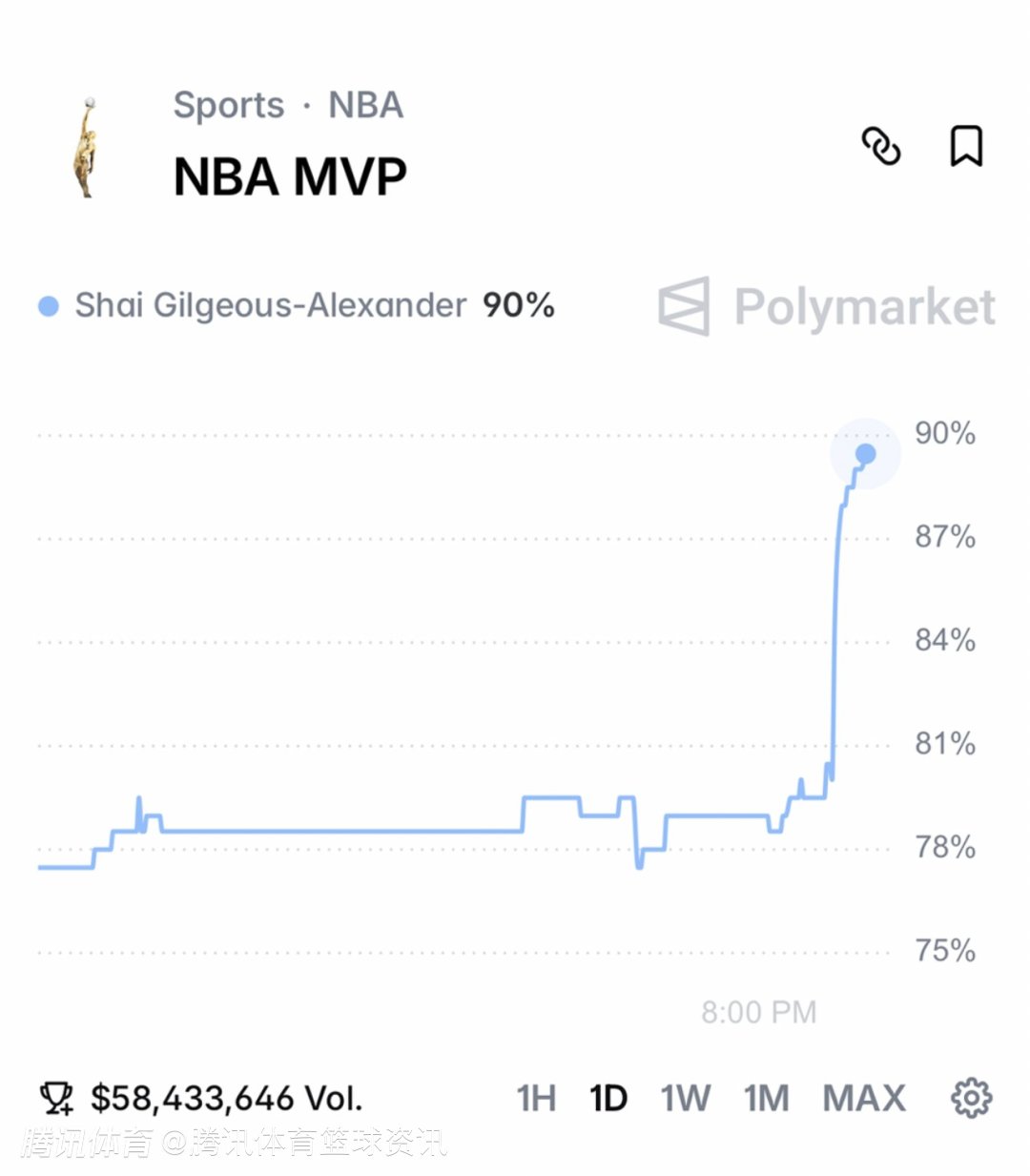Switch chart to 1M range
Image resolution: width=1030 pixels, height=1176 pixels.
(x=766, y=1099)
